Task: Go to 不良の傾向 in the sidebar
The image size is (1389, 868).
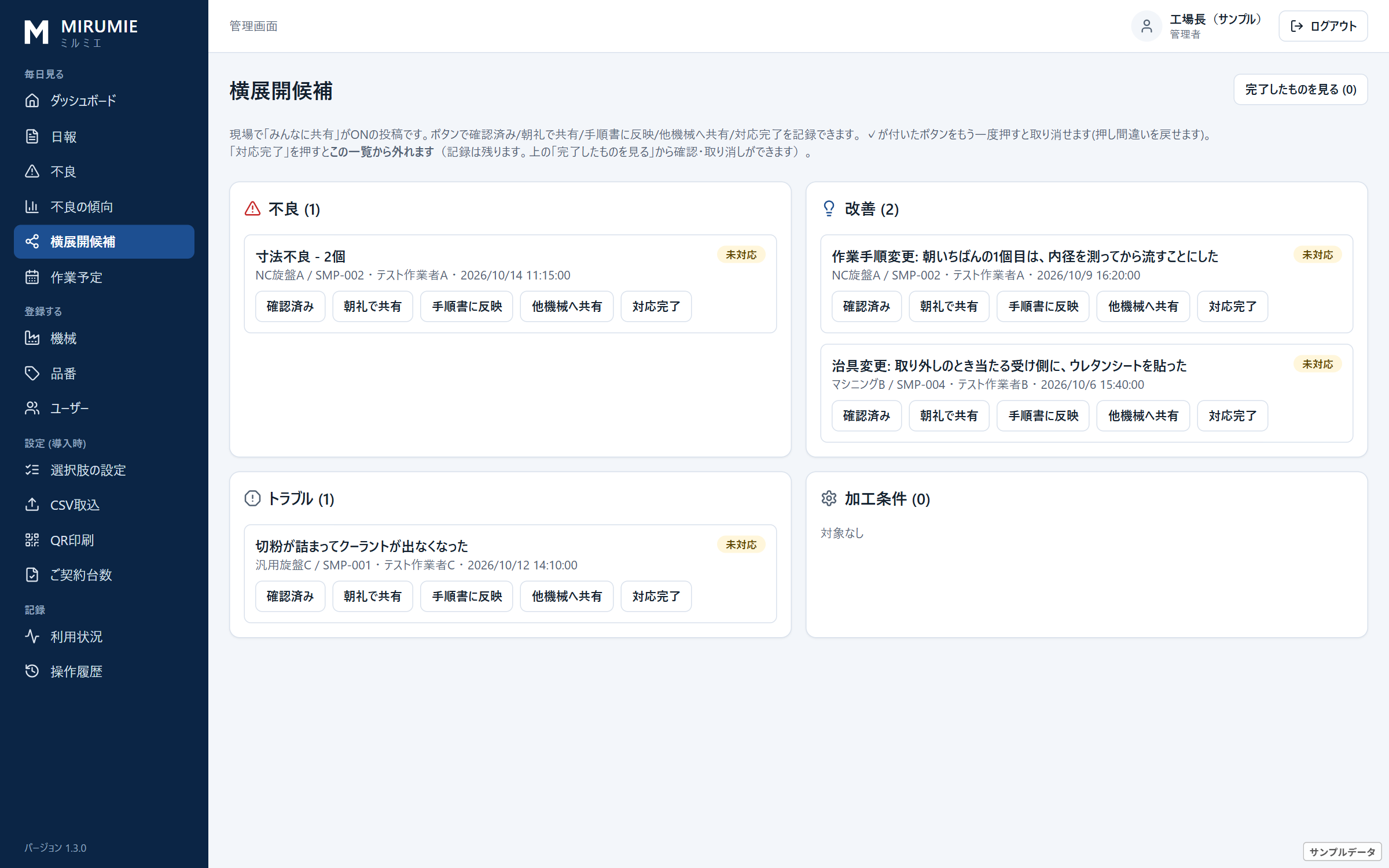Action: tap(104, 207)
